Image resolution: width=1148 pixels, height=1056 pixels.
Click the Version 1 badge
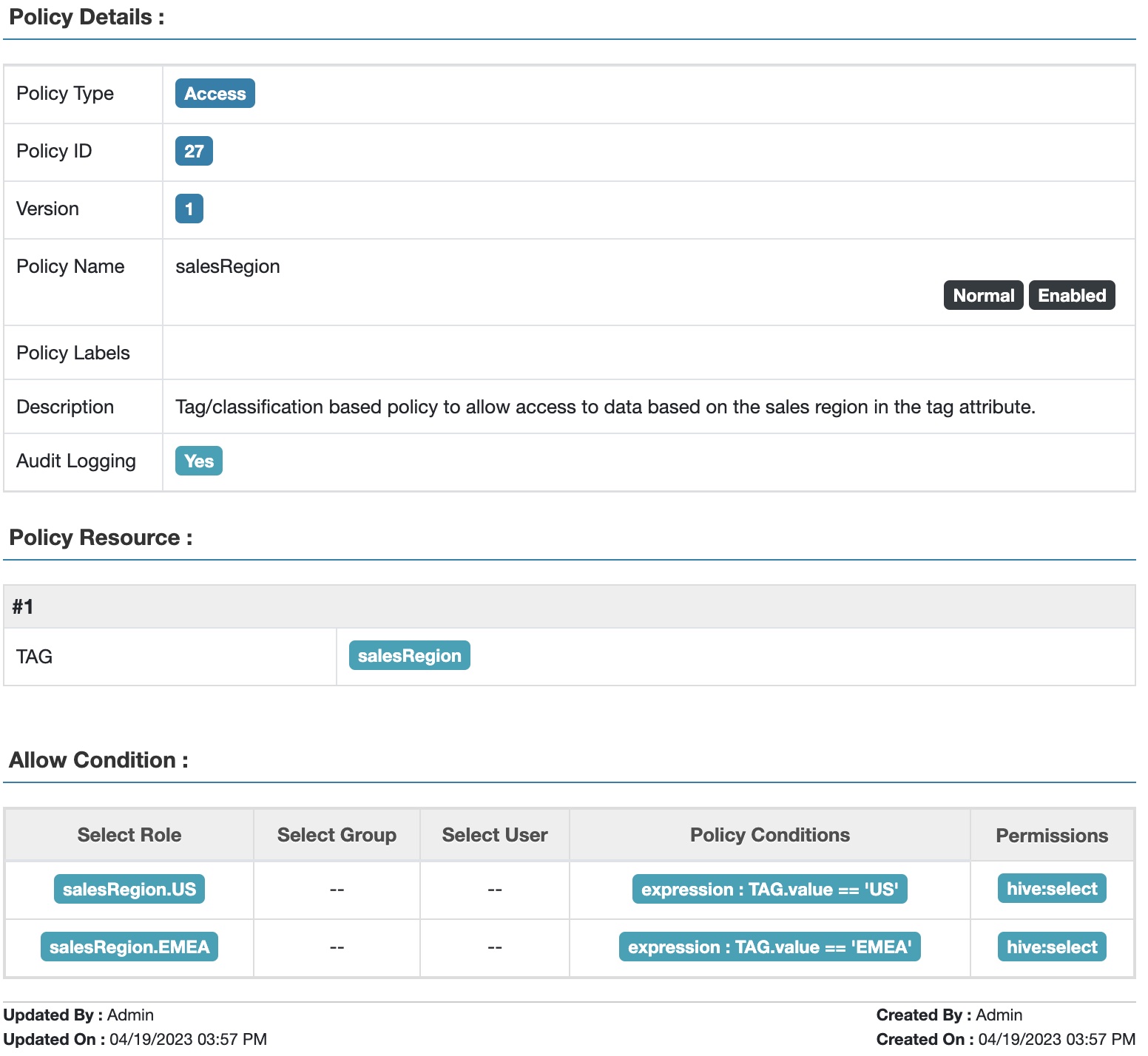tap(189, 209)
